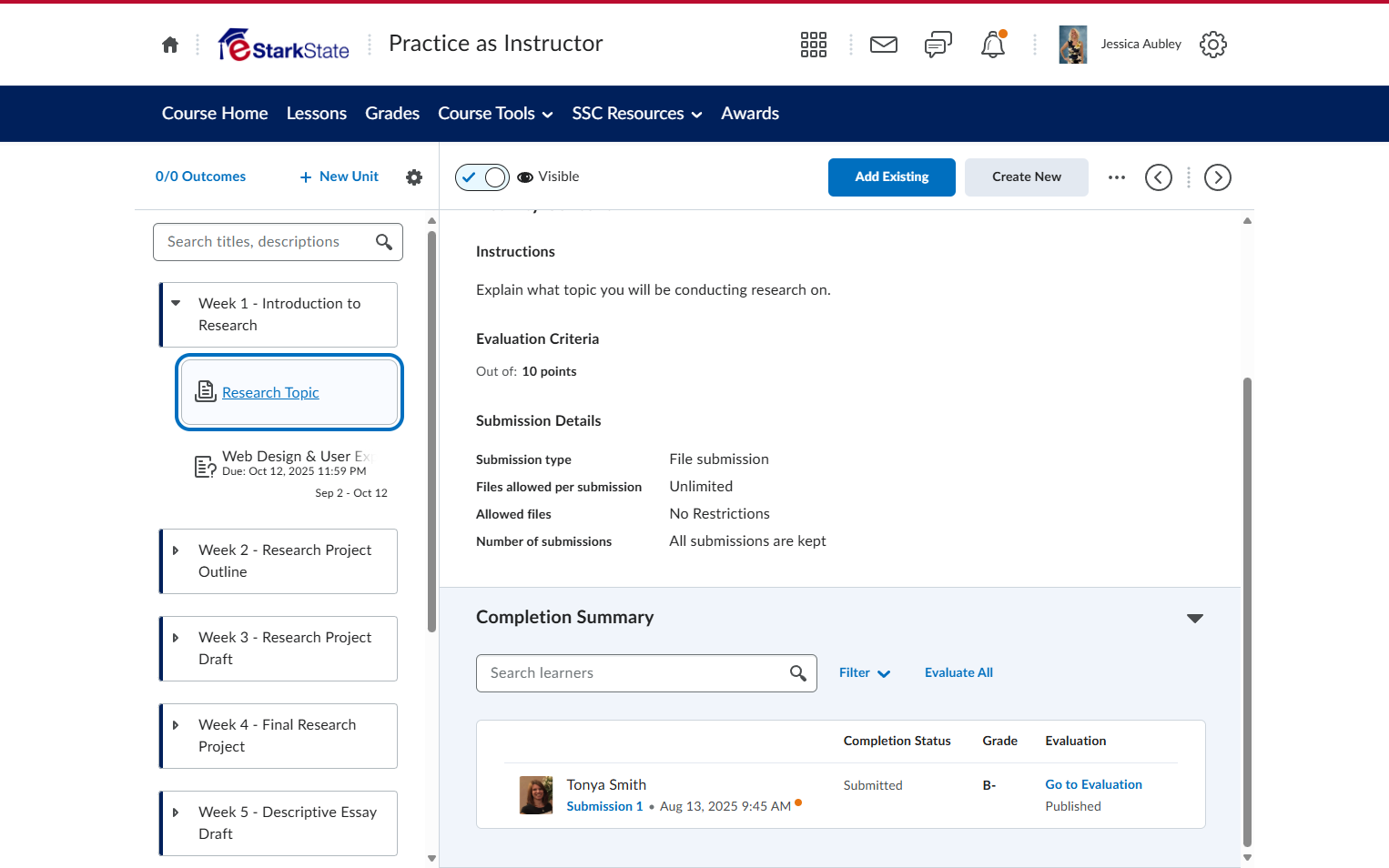
Task: Open the subscription alerts chat icon
Action: tap(938, 45)
